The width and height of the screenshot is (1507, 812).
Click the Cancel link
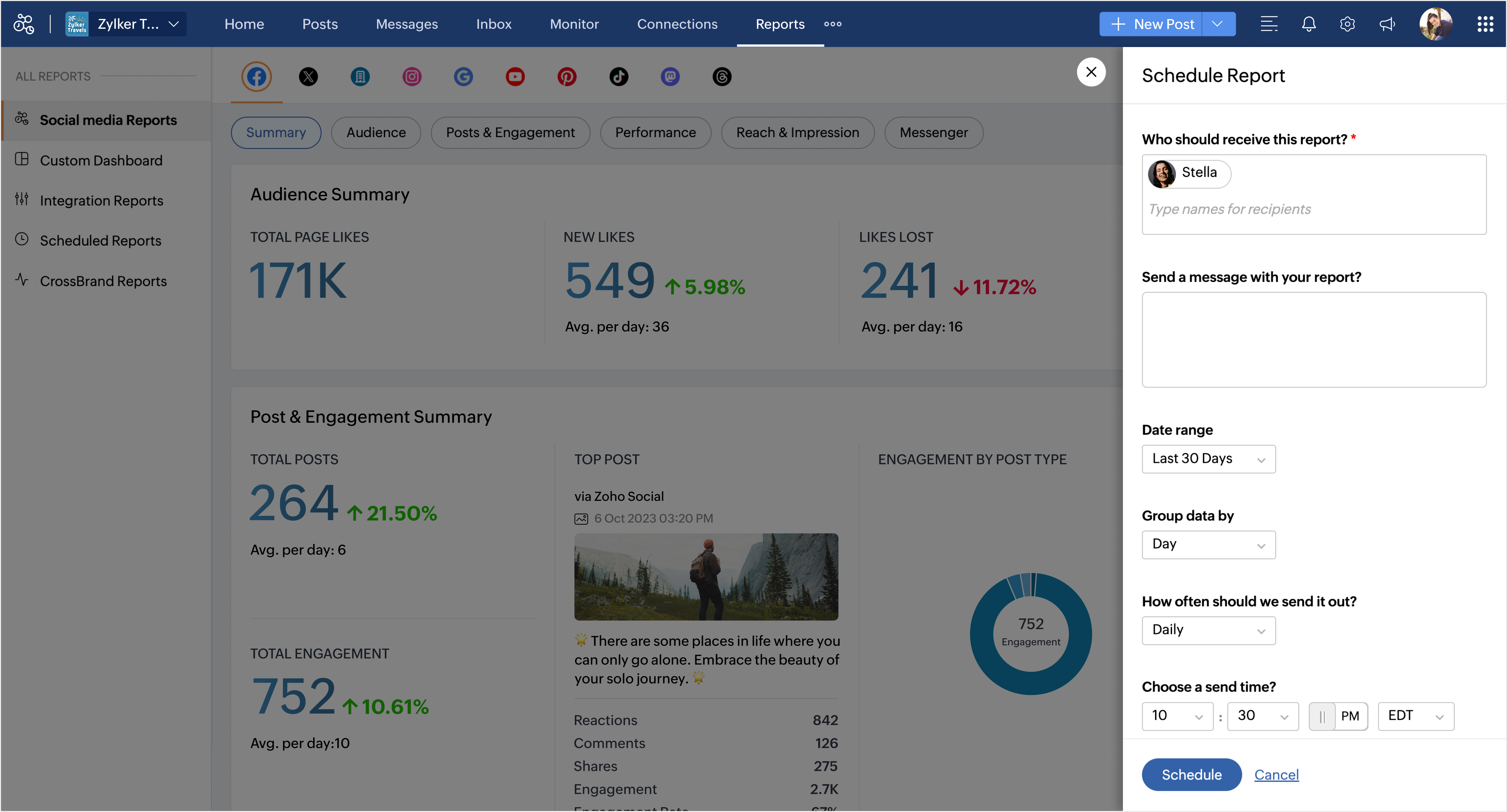[x=1276, y=775]
